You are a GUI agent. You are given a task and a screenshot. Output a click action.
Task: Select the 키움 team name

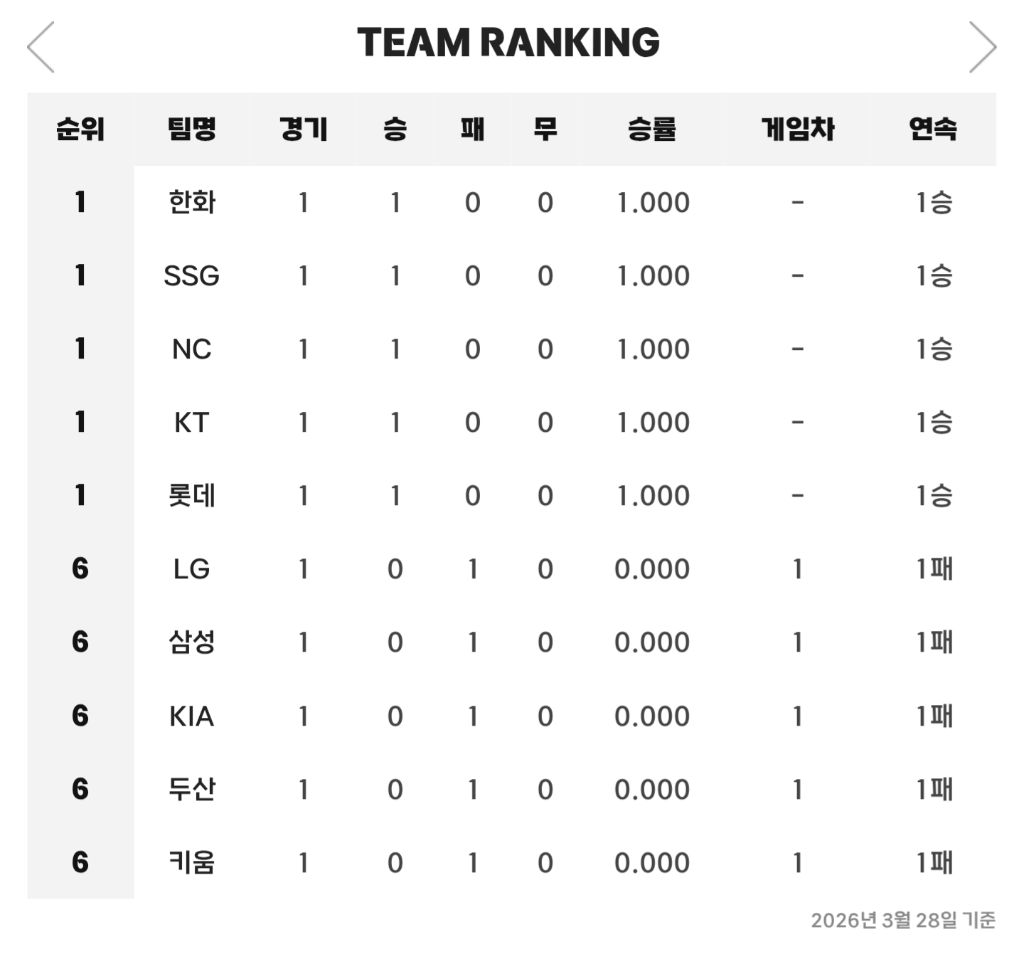(192, 862)
